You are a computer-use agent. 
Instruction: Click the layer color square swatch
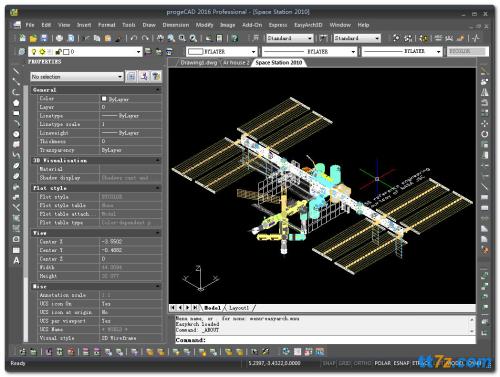tap(66, 52)
